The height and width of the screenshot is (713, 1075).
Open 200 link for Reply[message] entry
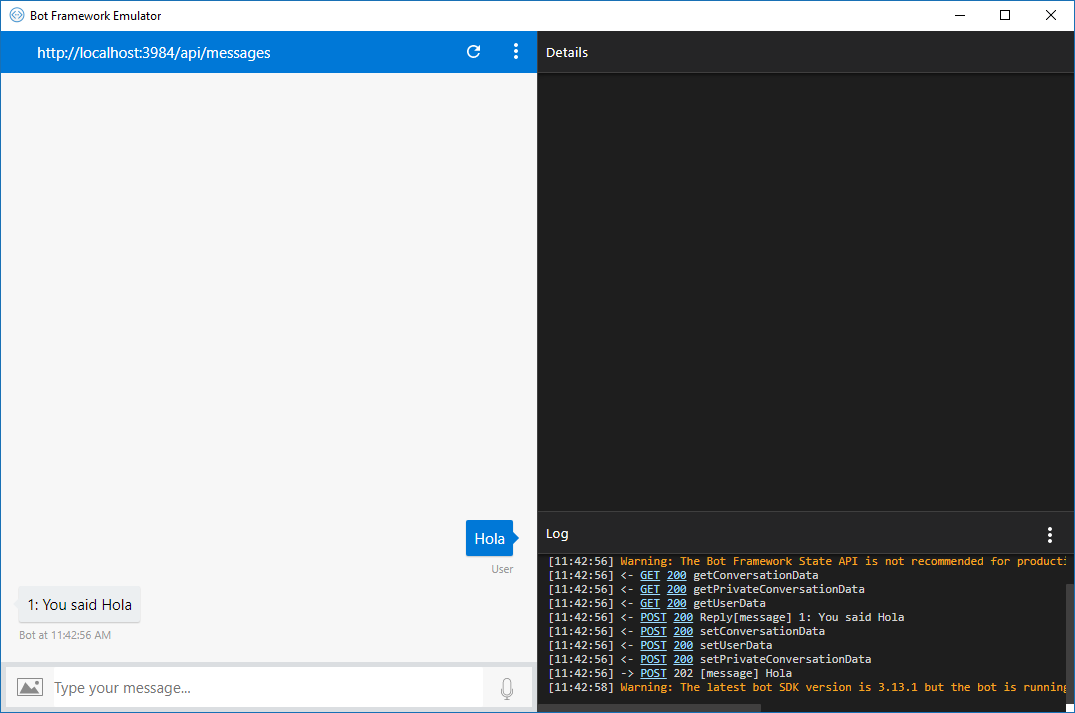click(684, 617)
